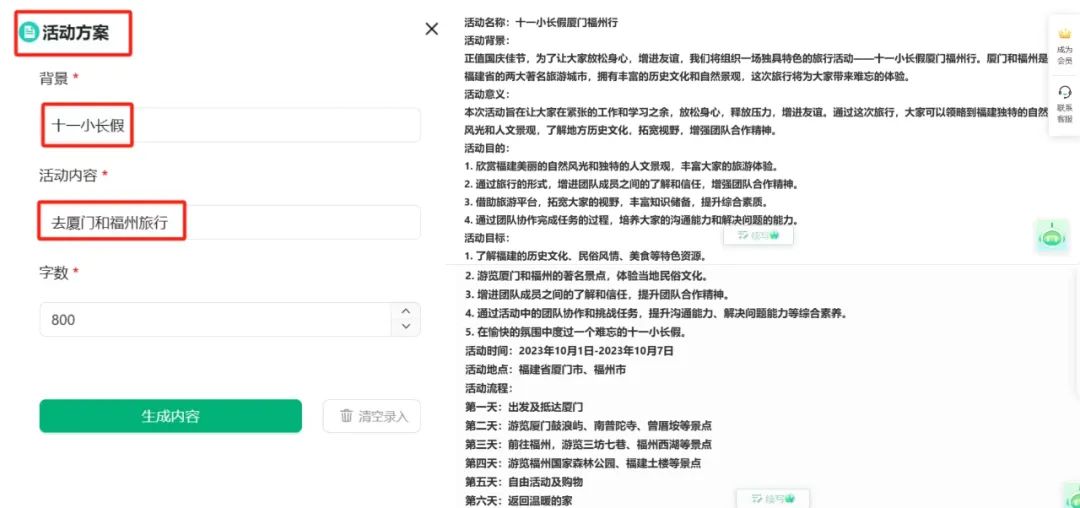Viewport: 1080px width, 508px height.
Task: Click the 生成内容 green button
Action: [170, 416]
